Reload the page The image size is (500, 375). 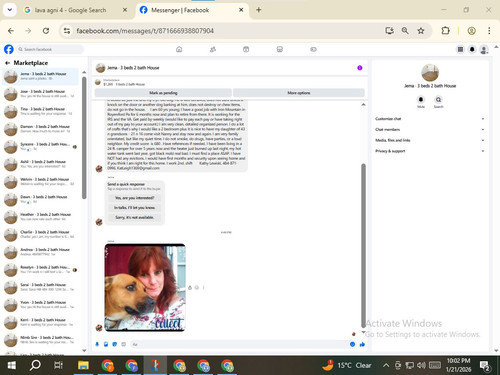pos(46,31)
